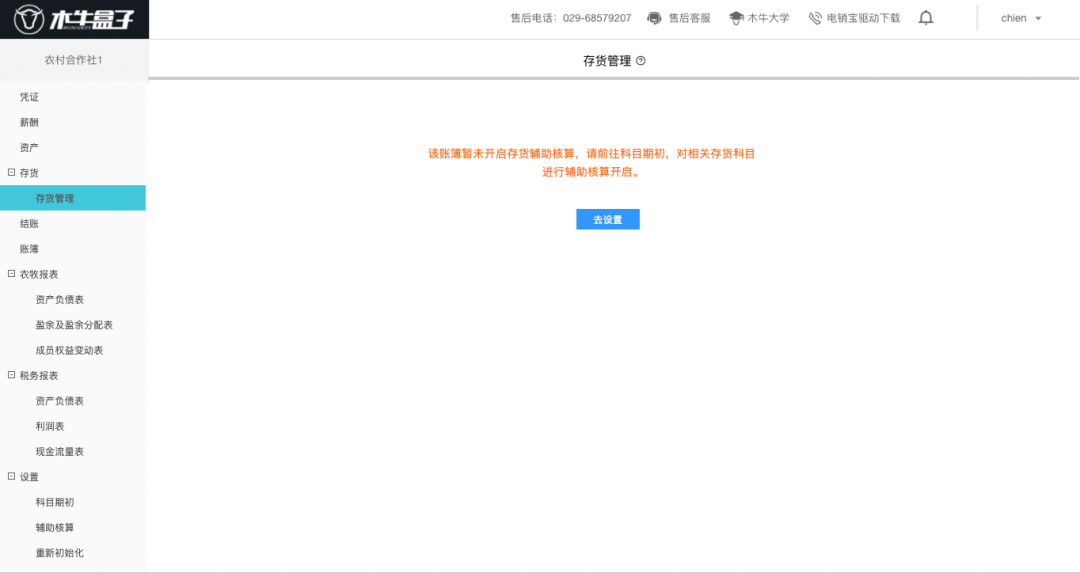Open the chien user dropdown arrow
This screenshot has width=1080, height=573.
coord(1038,19)
